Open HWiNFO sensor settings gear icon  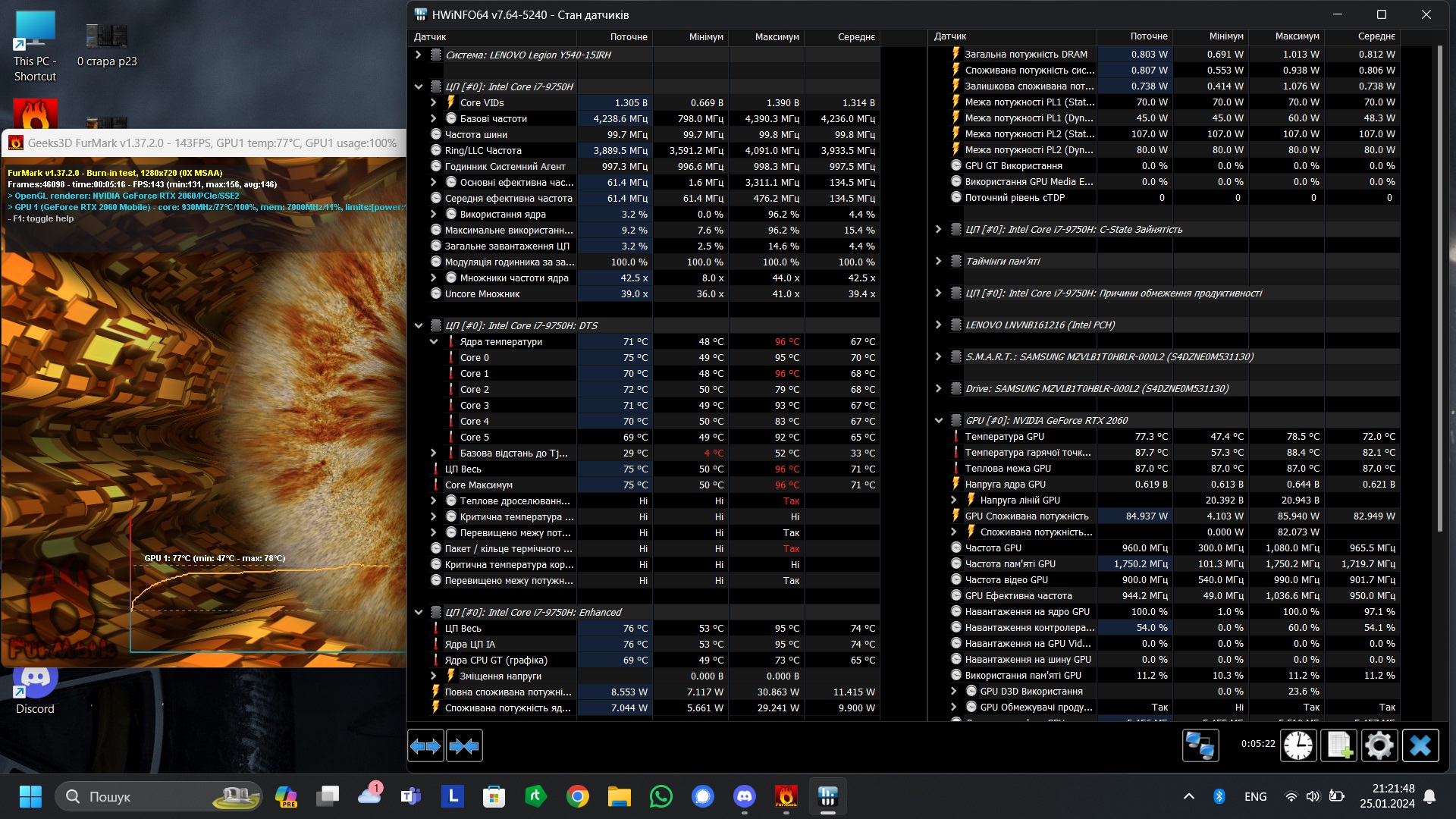click(1379, 745)
